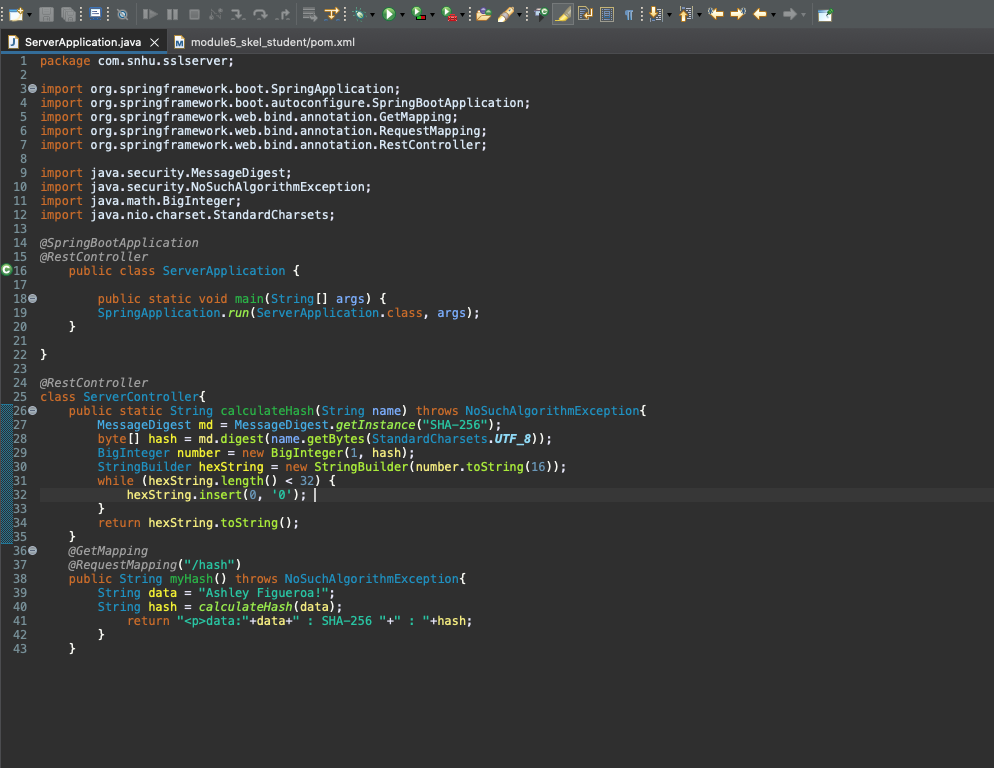
Task: Enable Skip All Breakpoints
Action: (120, 14)
